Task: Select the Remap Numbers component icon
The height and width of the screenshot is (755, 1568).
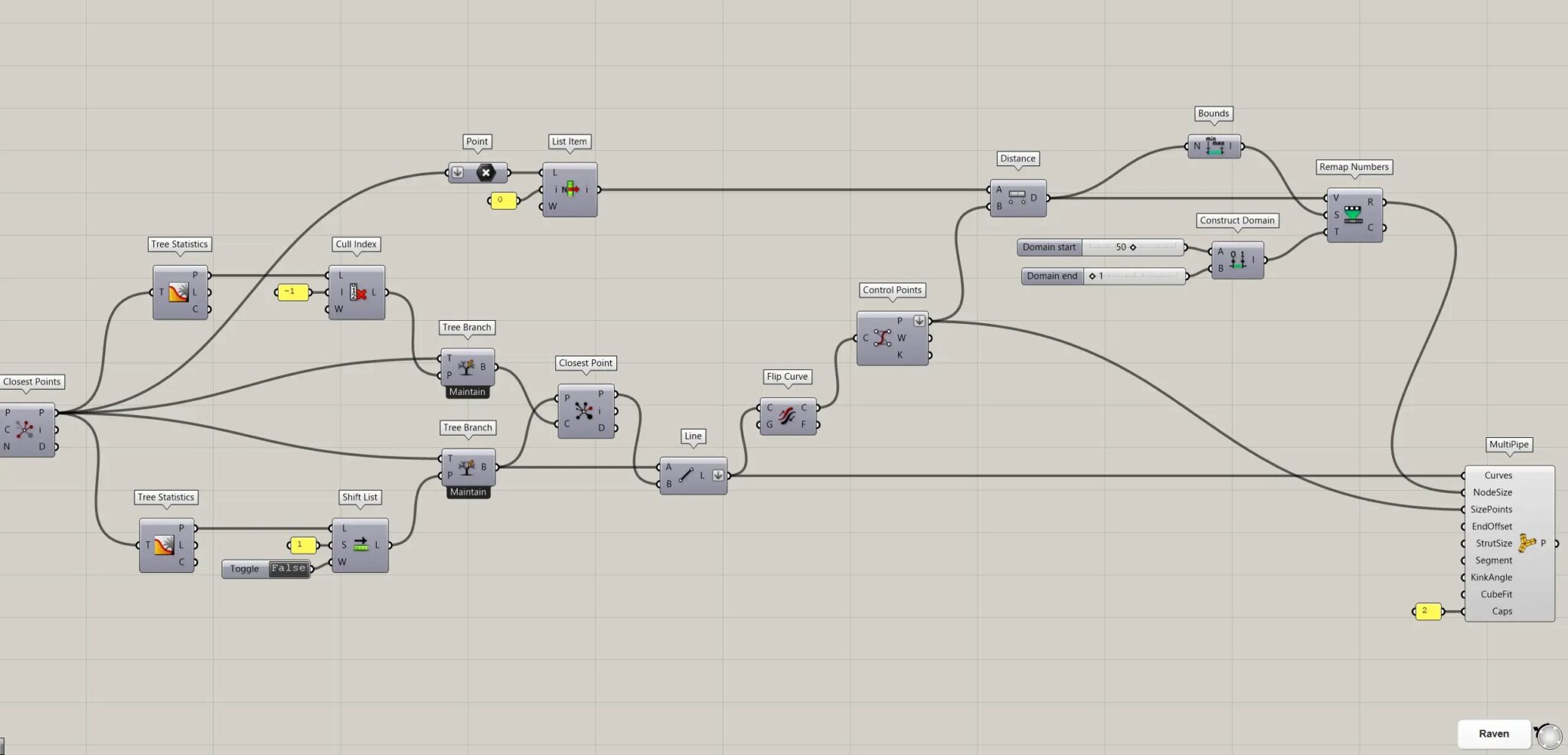Action: click(1354, 215)
